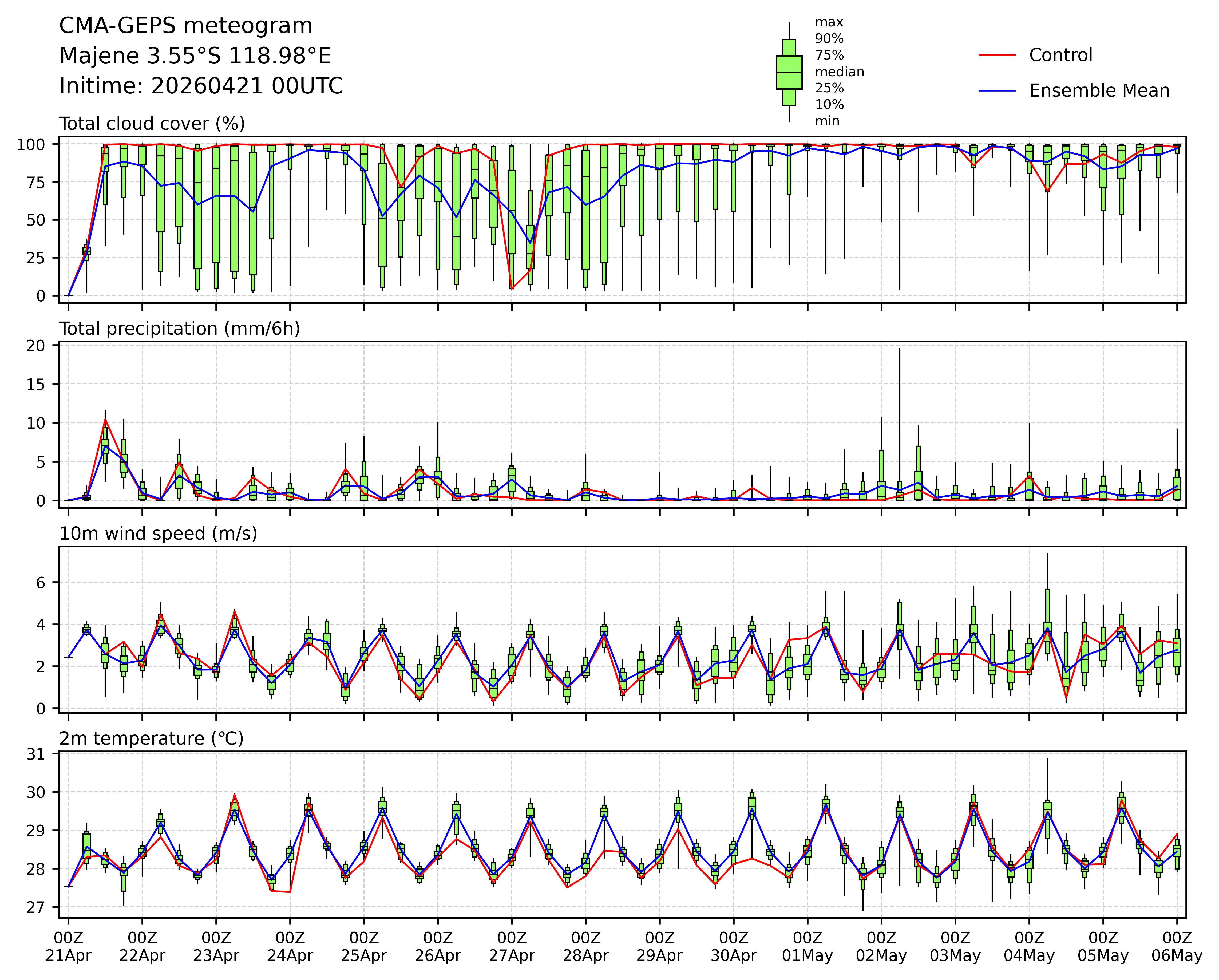Click the 'Control' legend text
The width and height of the screenshot is (1219, 980).
tap(1061, 56)
